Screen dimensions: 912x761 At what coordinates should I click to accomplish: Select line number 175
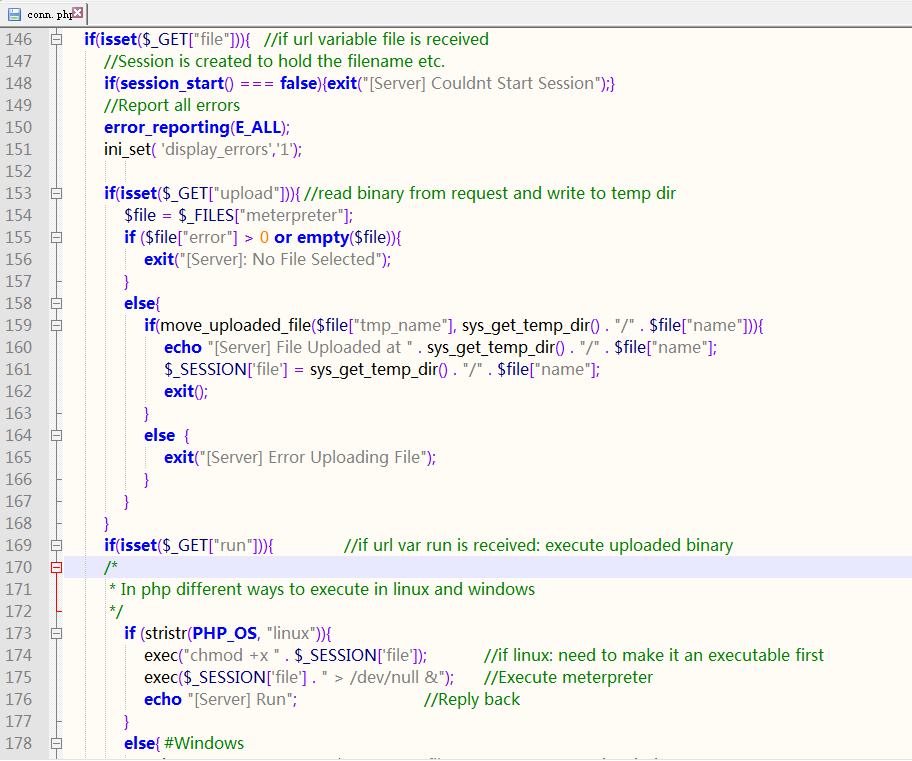coord(19,677)
